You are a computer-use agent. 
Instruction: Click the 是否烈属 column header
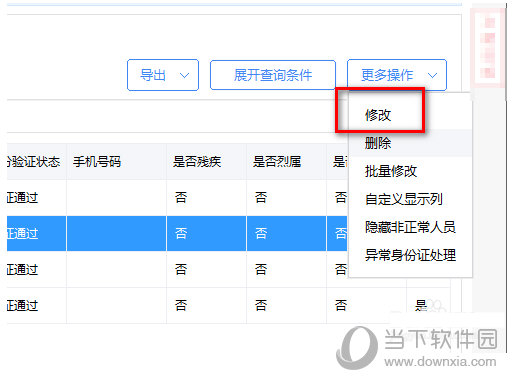pos(286,162)
